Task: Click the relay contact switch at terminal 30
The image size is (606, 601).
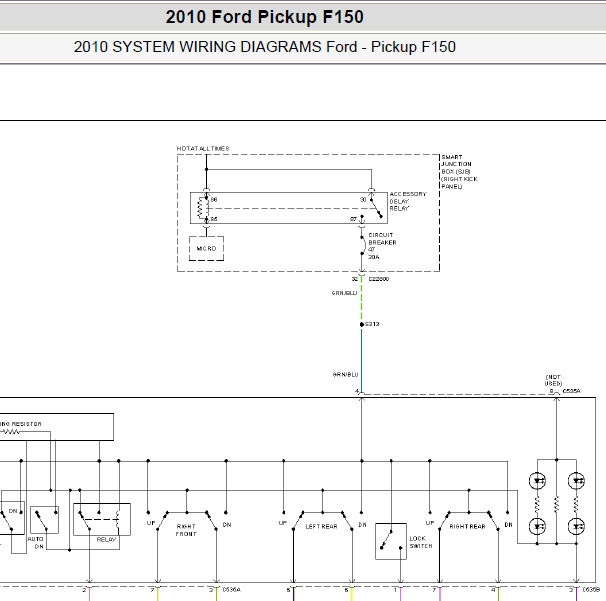Action: pyautogui.click(x=376, y=206)
